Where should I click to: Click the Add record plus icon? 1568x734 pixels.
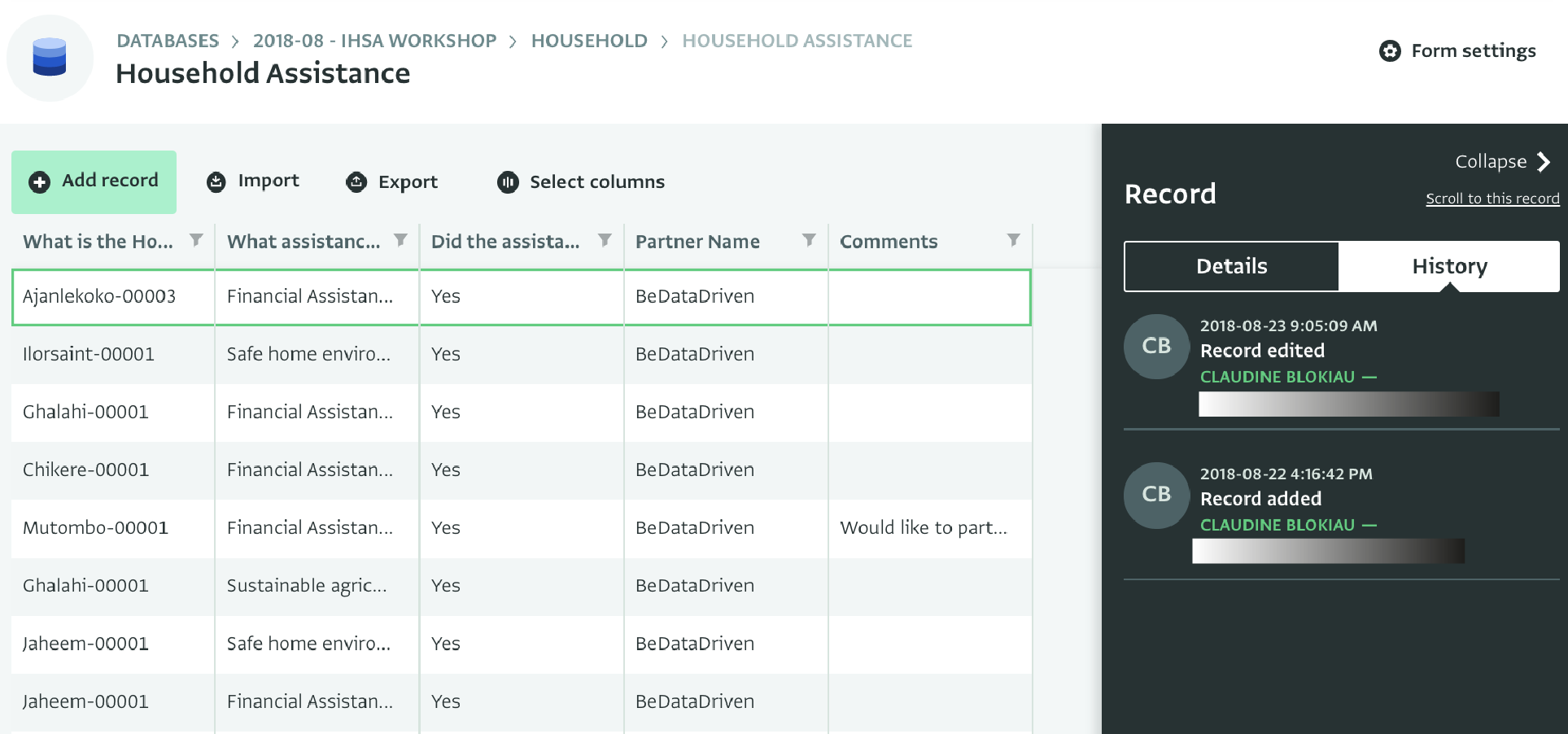[x=39, y=181]
